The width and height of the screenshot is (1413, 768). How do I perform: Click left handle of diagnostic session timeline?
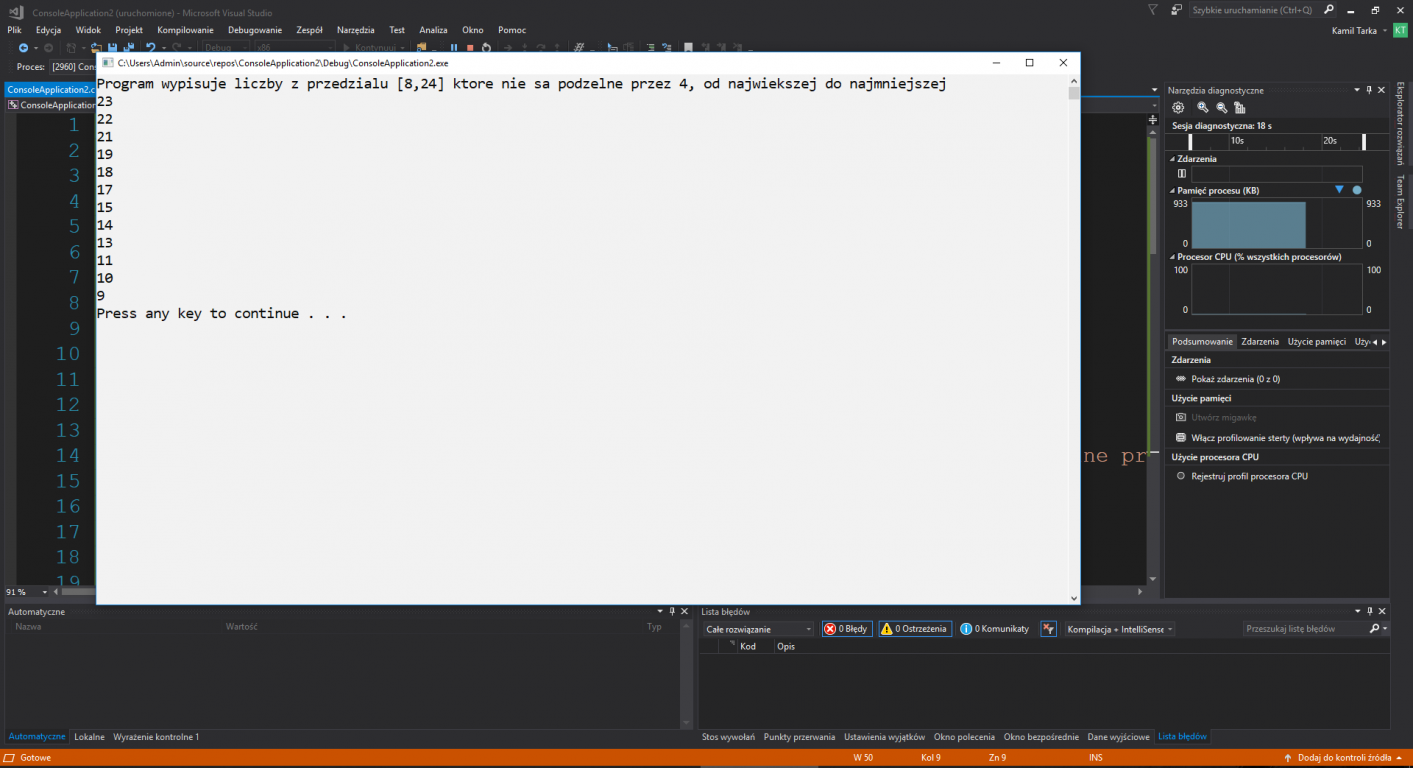[1190, 142]
